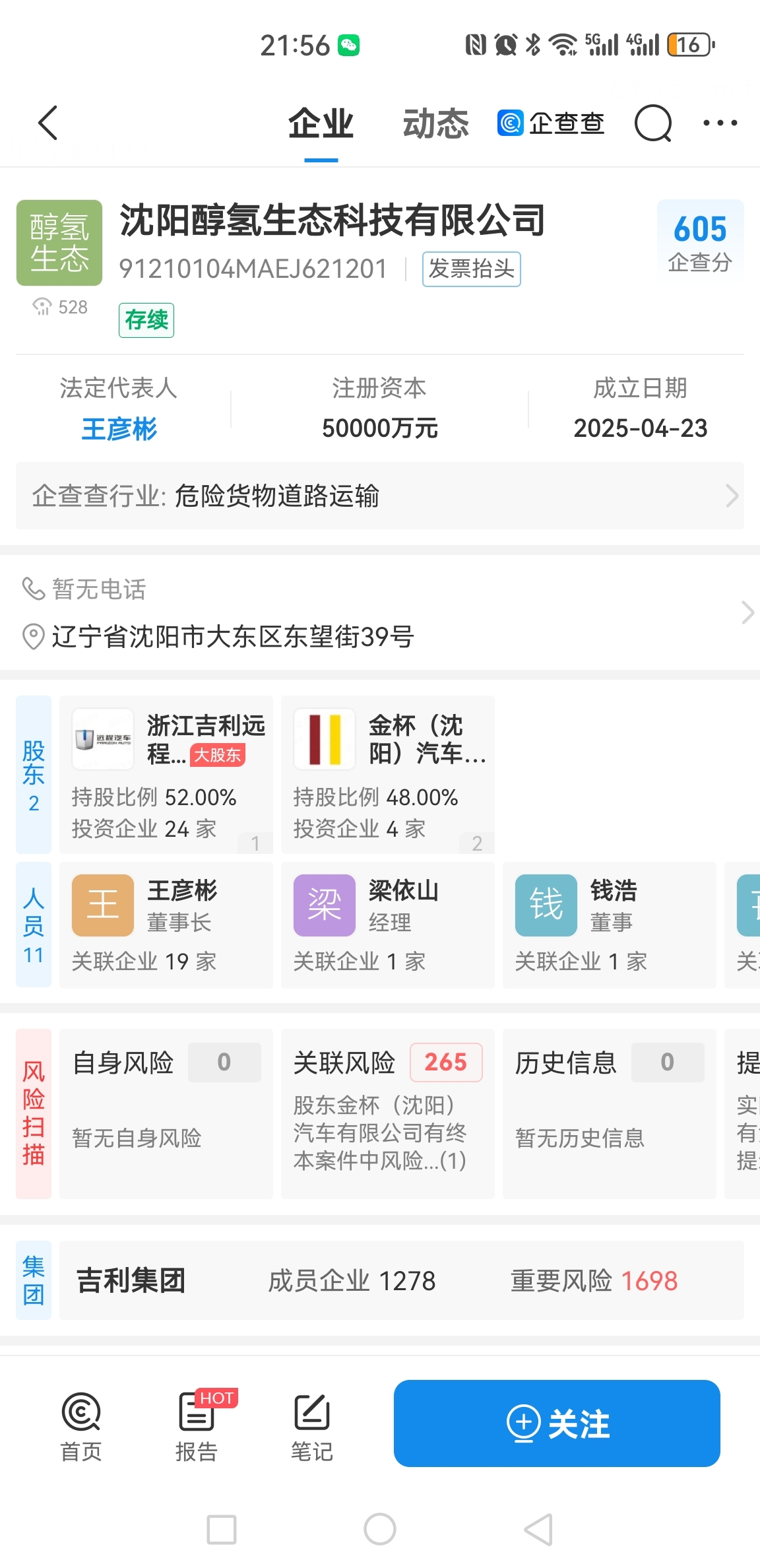The height and width of the screenshot is (1568, 760).
Task: Open 王彦彬 董事长 personnel card
Action: (x=166, y=925)
